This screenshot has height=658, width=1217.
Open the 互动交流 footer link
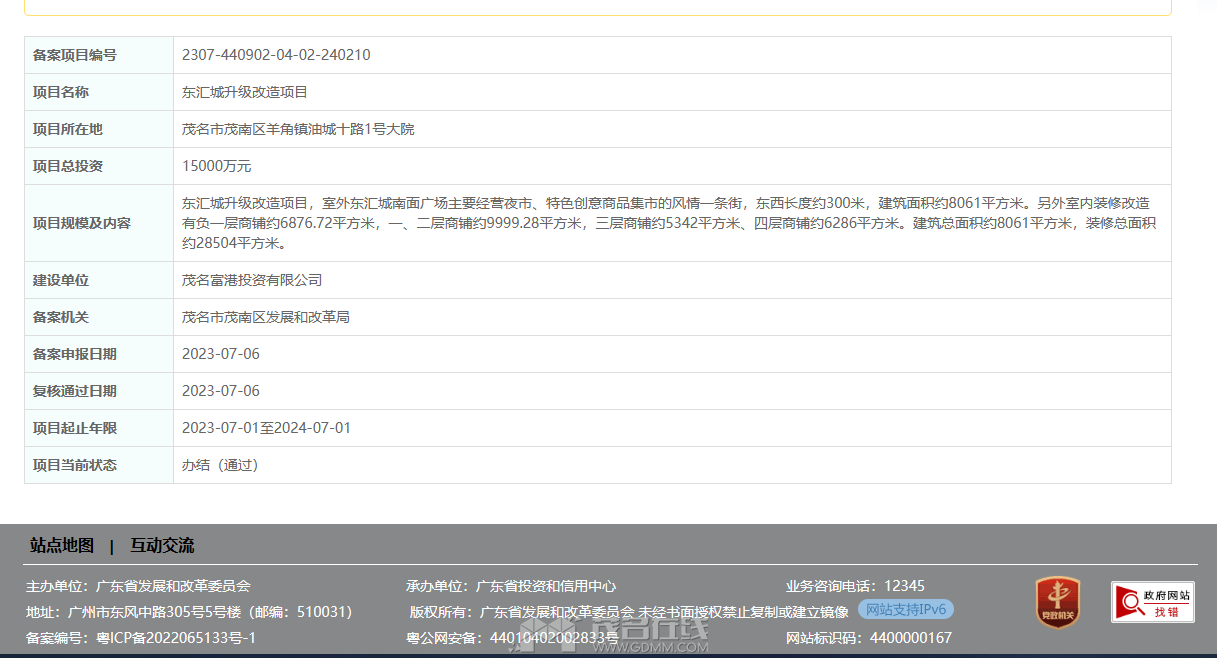click(x=162, y=545)
